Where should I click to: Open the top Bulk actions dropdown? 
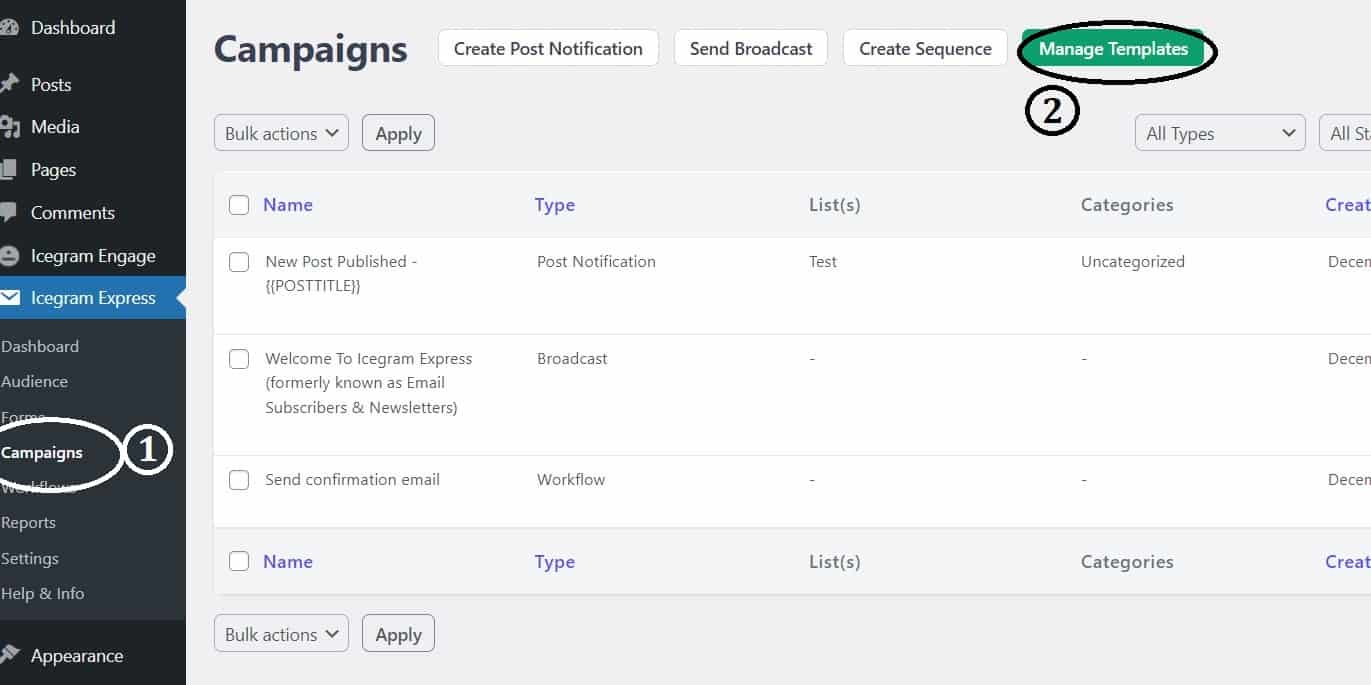(281, 133)
